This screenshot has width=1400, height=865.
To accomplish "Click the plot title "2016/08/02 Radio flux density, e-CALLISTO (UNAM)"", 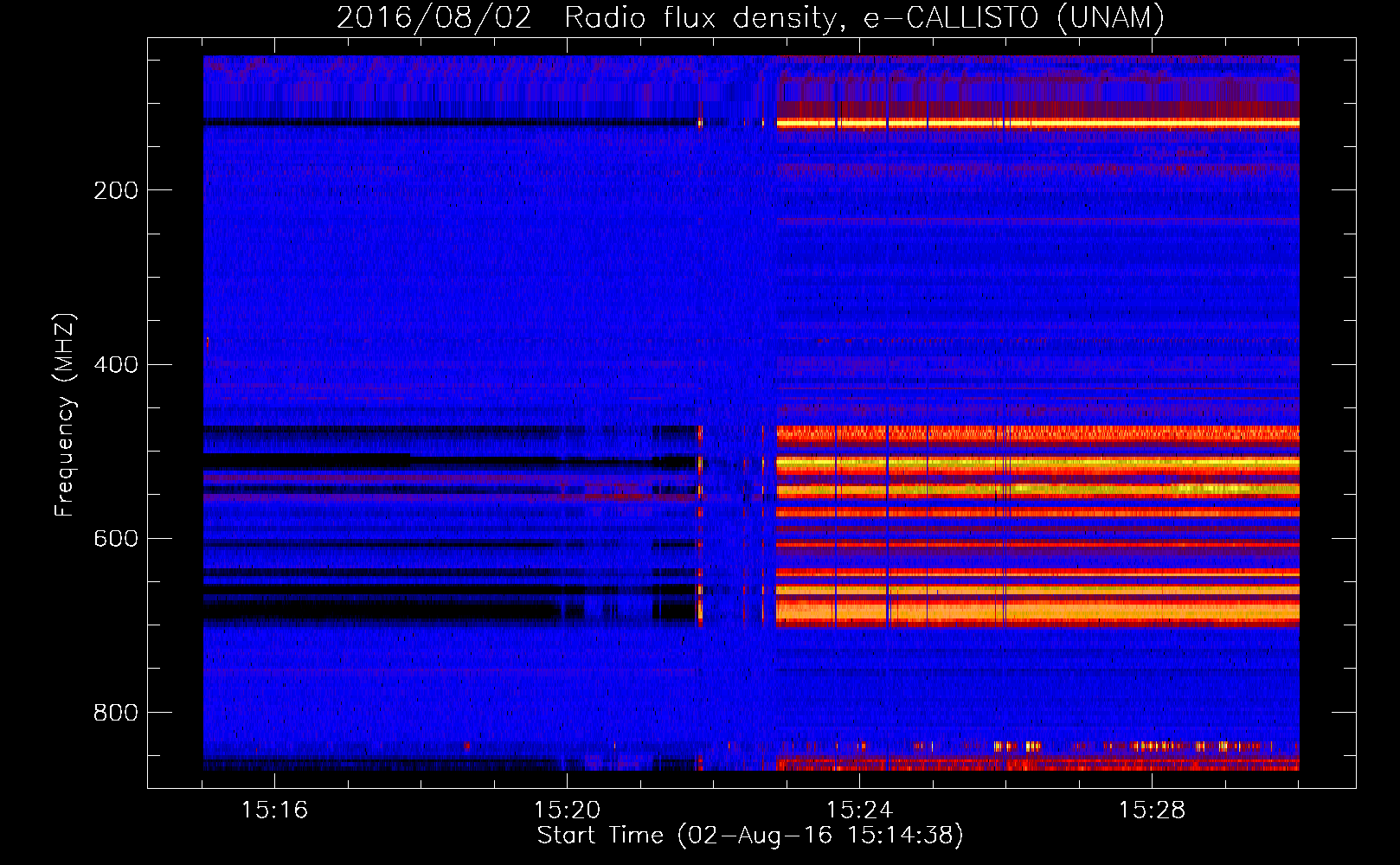I will coord(750,17).
